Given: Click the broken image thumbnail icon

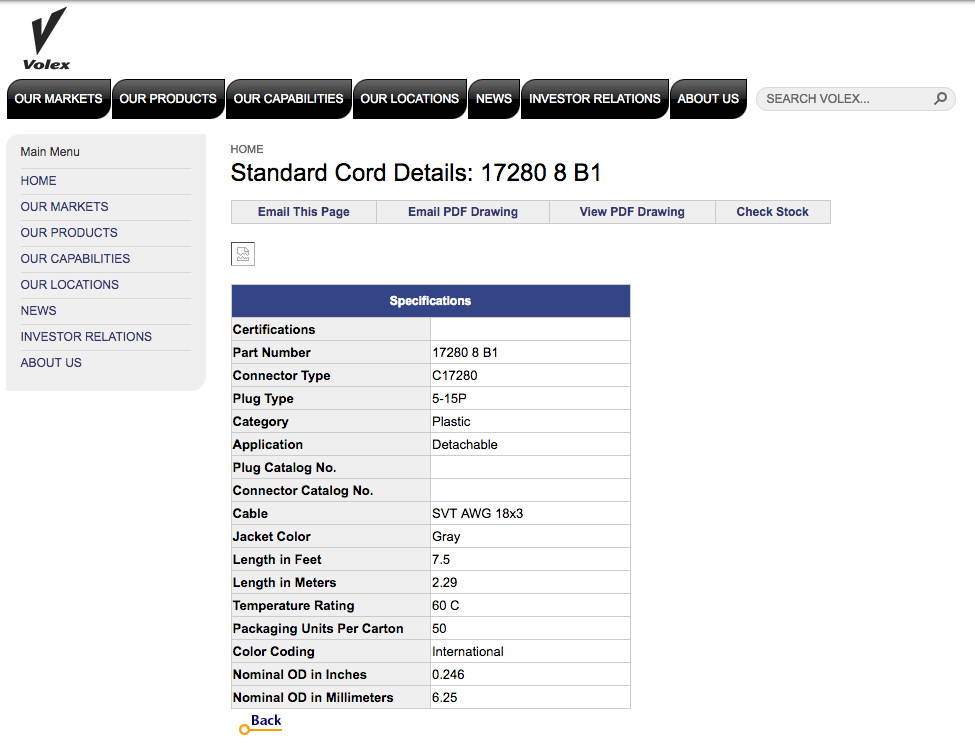Looking at the screenshot, I should pyautogui.click(x=243, y=254).
